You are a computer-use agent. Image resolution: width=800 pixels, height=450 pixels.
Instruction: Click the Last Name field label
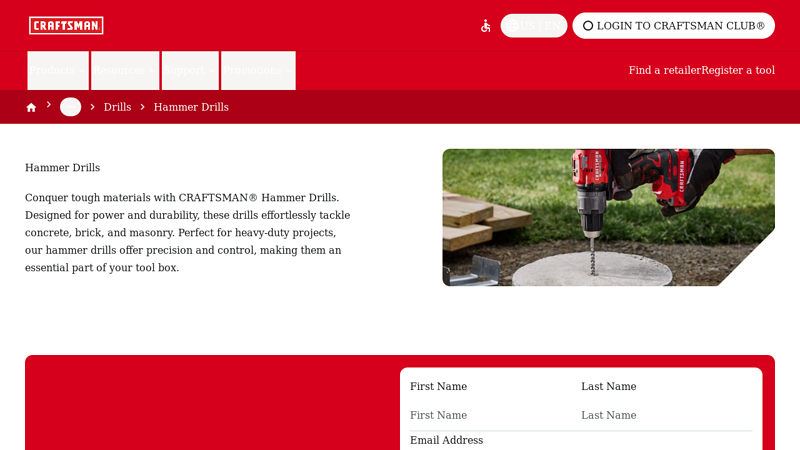pyautogui.click(x=608, y=386)
